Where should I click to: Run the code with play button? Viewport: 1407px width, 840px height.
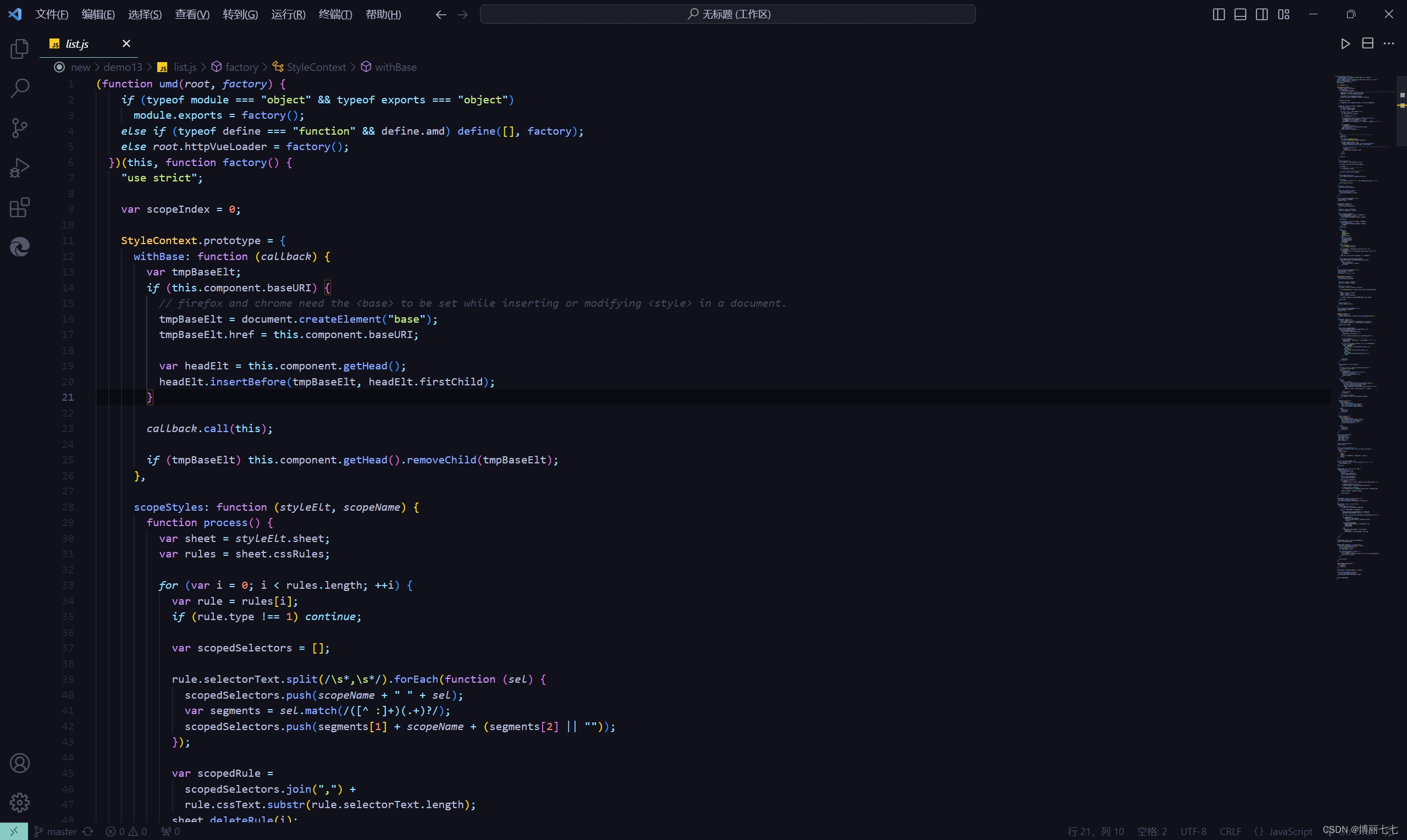(x=1345, y=43)
